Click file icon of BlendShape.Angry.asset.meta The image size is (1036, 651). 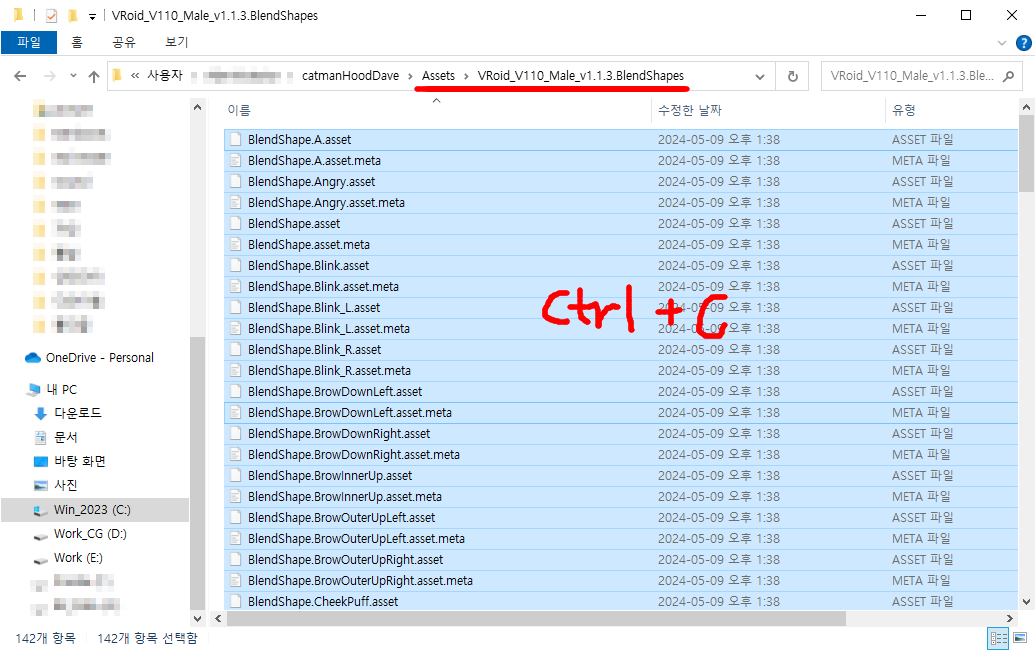coord(235,203)
